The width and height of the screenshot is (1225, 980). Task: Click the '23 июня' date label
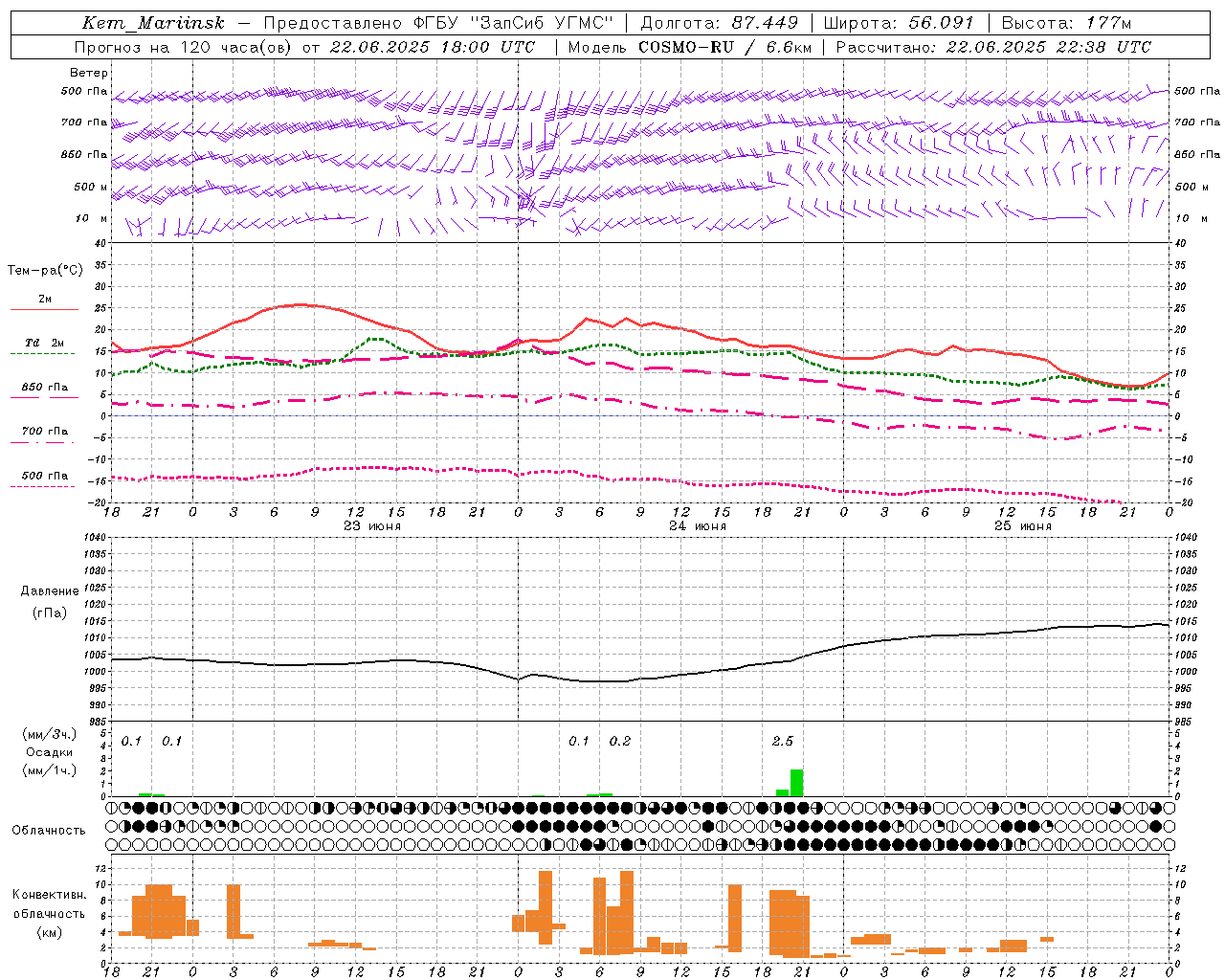pyautogui.click(x=372, y=526)
